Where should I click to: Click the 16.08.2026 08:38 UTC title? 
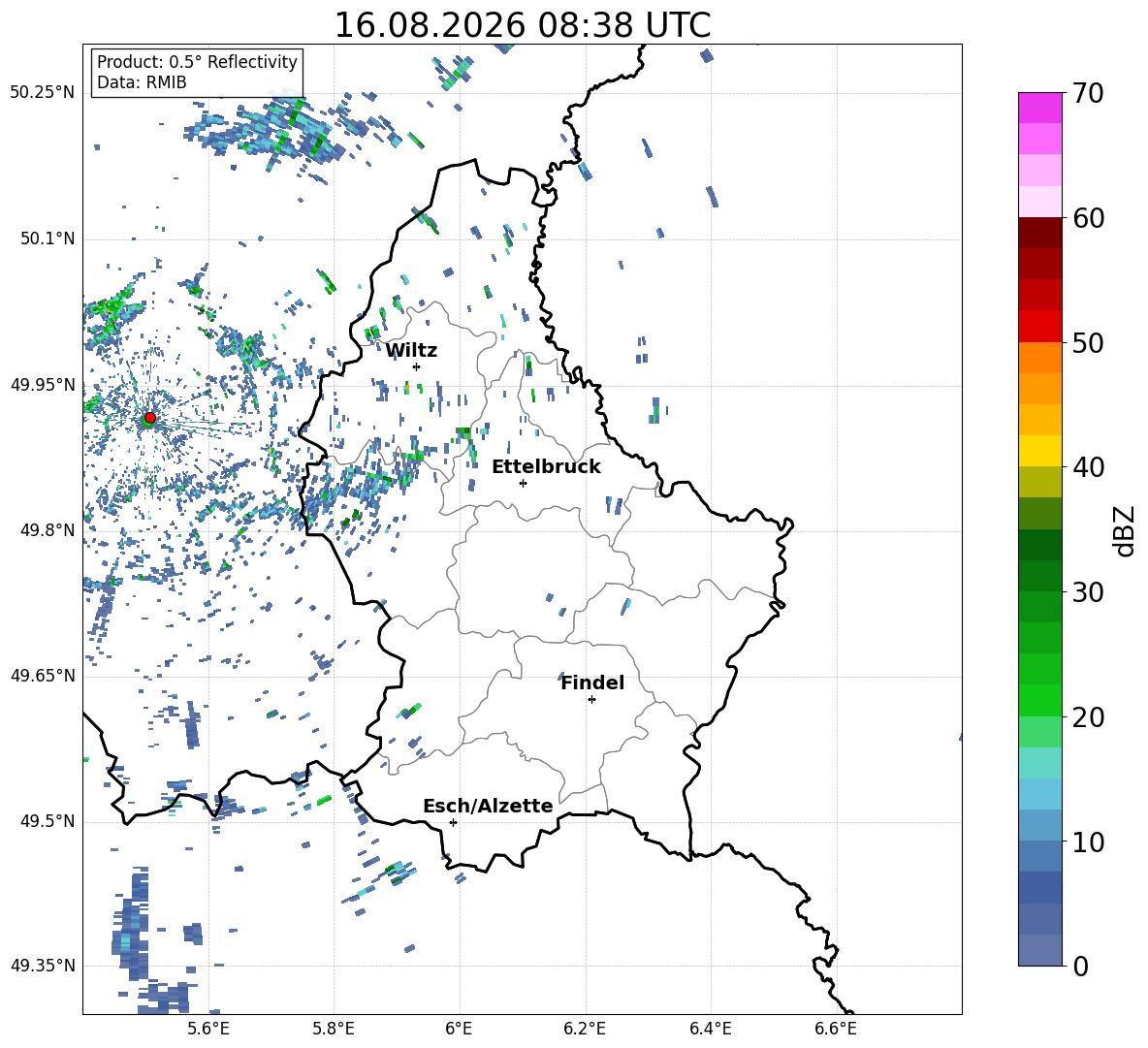pos(522,25)
